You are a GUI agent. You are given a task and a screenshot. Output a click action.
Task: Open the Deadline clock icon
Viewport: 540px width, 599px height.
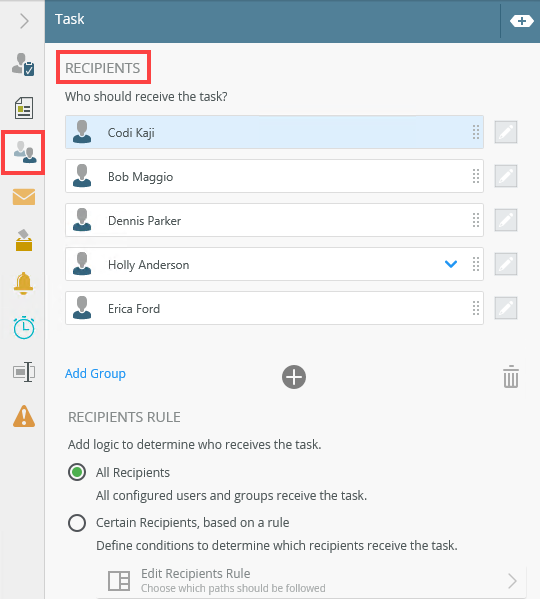(24, 328)
